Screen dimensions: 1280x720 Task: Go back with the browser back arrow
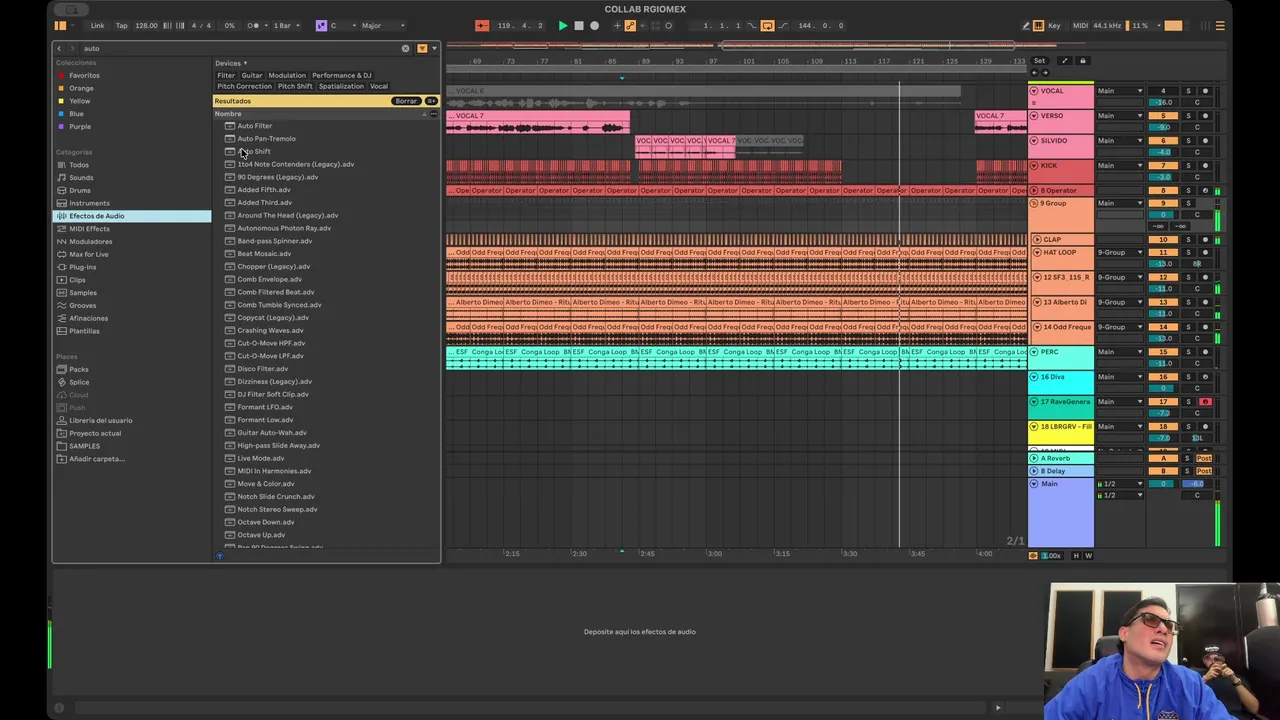[59, 48]
